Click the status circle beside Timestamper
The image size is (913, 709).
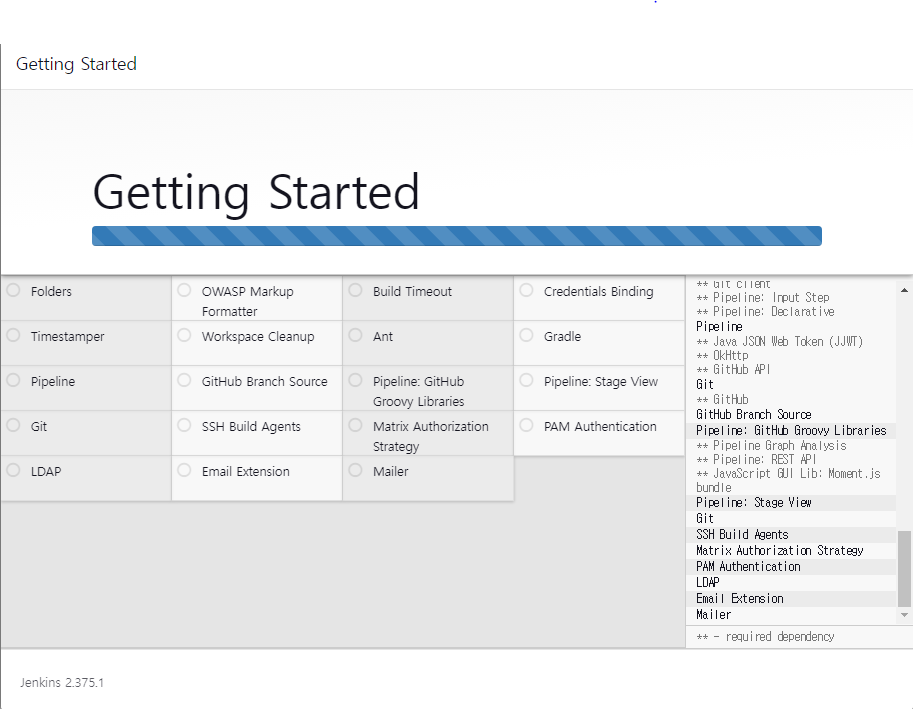(13, 335)
